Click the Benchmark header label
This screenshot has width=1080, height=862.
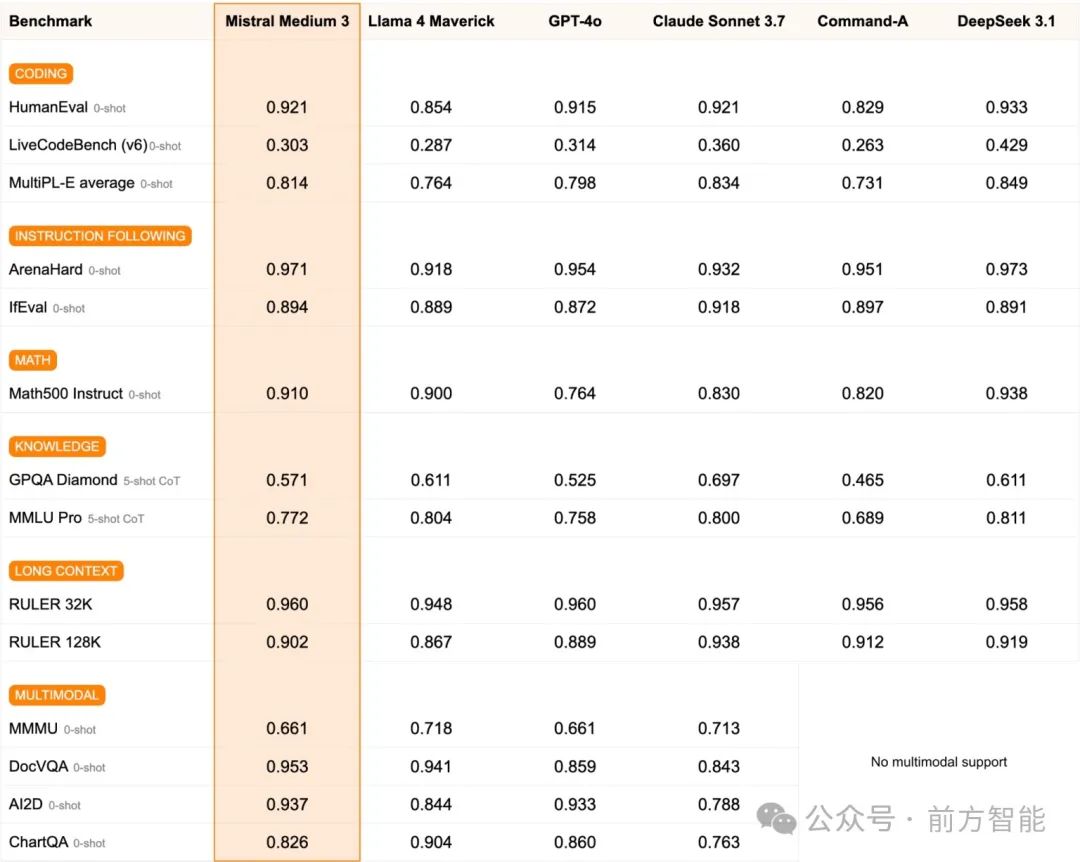[x=50, y=21]
